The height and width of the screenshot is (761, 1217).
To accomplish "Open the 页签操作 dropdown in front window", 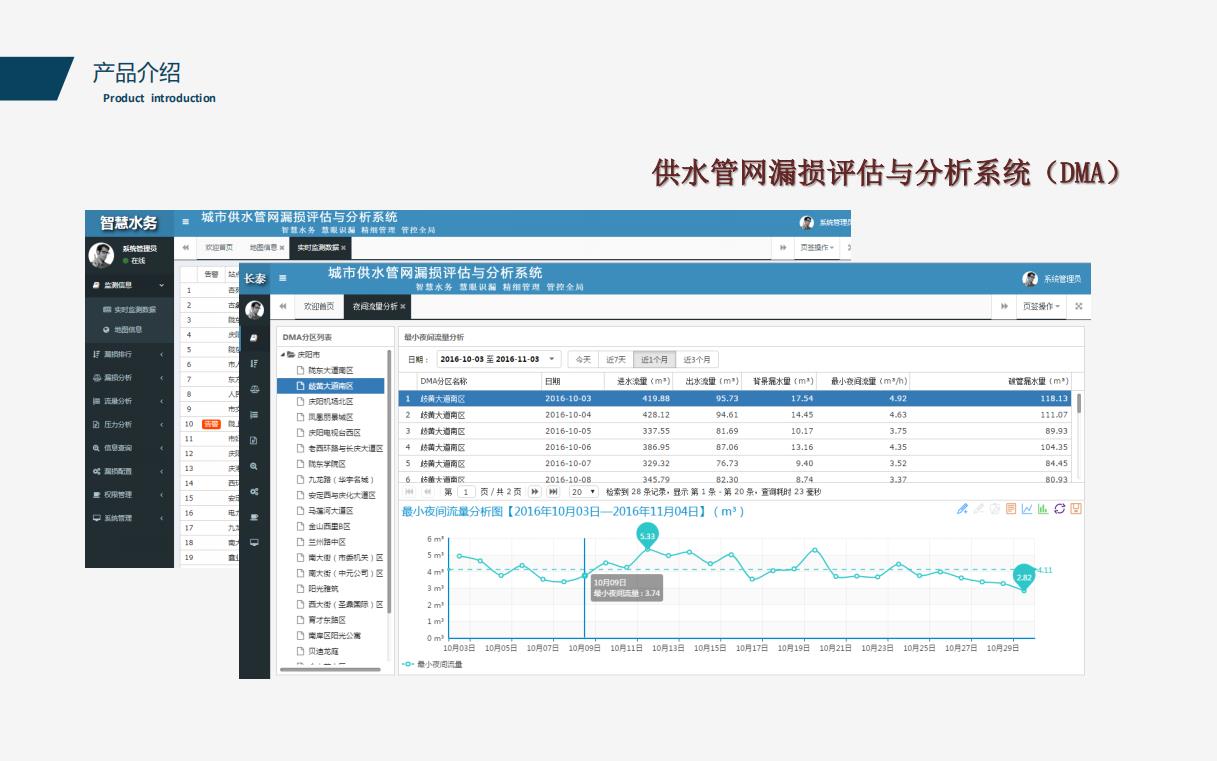I will (x=1041, y=306).
